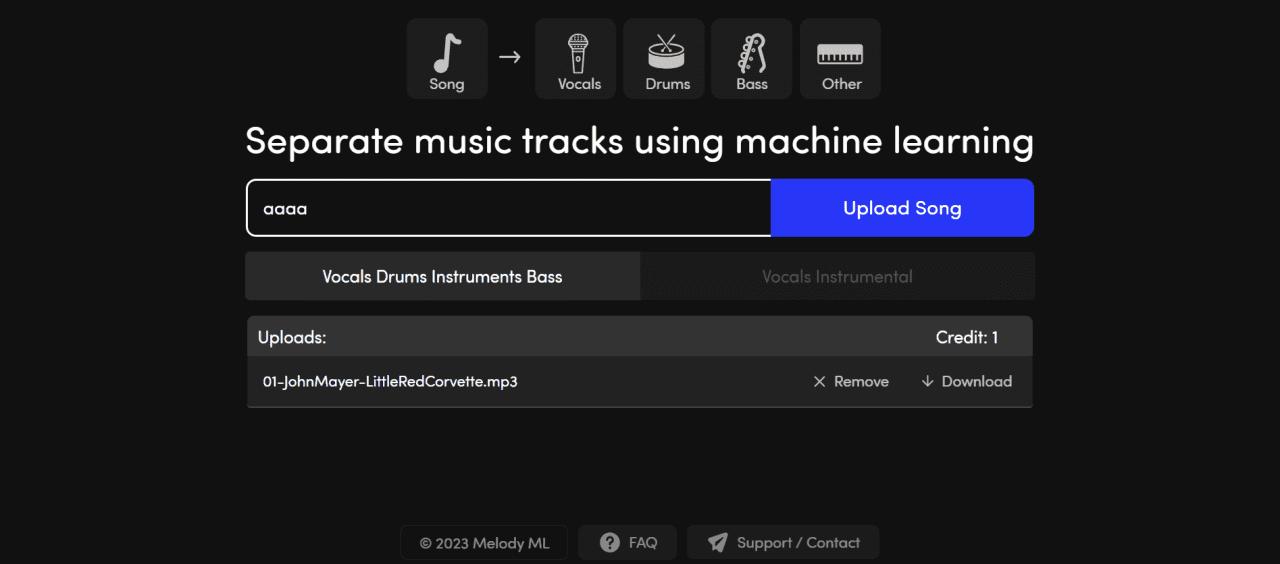Focus the input field containing aaaa
The image size is (1280, 564).
509,208
